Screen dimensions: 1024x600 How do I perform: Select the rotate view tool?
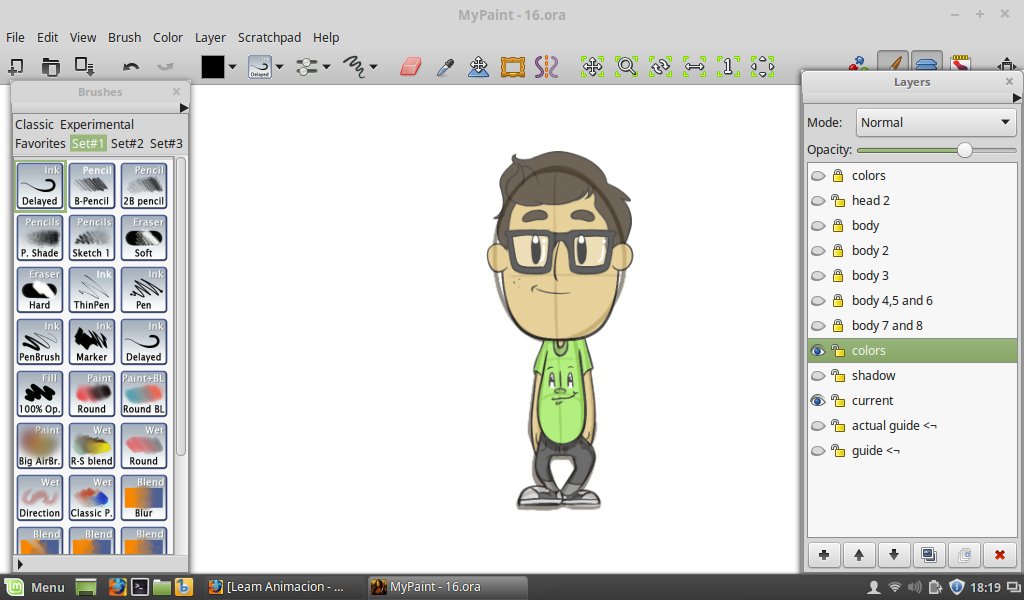[x=660, y=66]
